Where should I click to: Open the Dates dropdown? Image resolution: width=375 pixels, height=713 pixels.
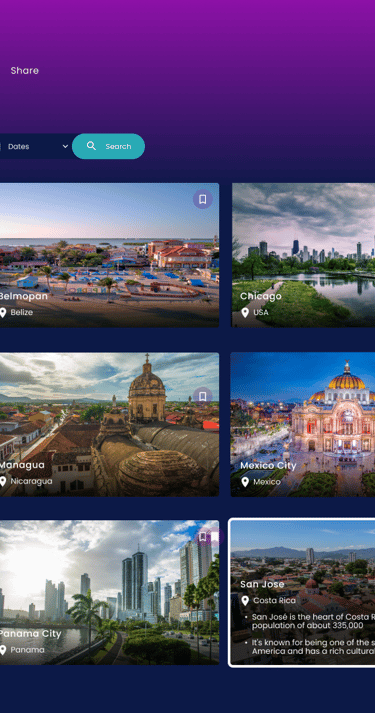click(37, 146)
